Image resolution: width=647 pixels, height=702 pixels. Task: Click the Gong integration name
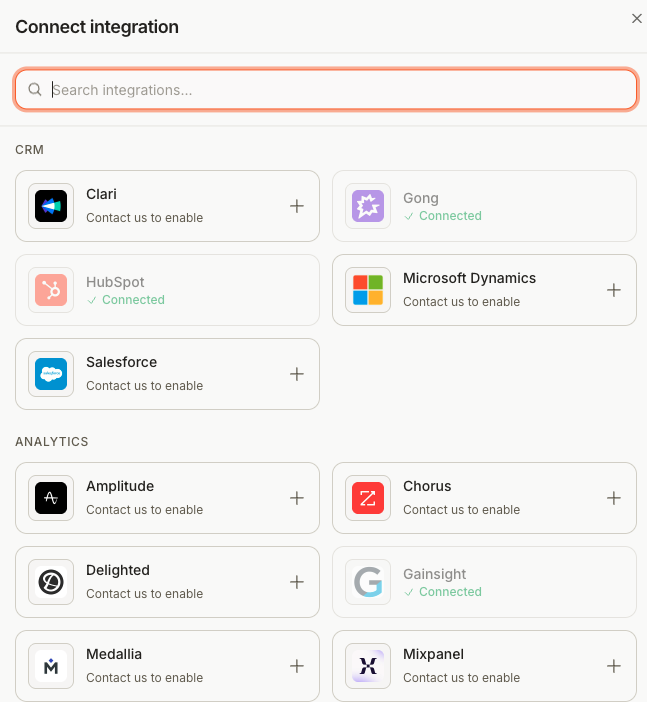(420, 198)
